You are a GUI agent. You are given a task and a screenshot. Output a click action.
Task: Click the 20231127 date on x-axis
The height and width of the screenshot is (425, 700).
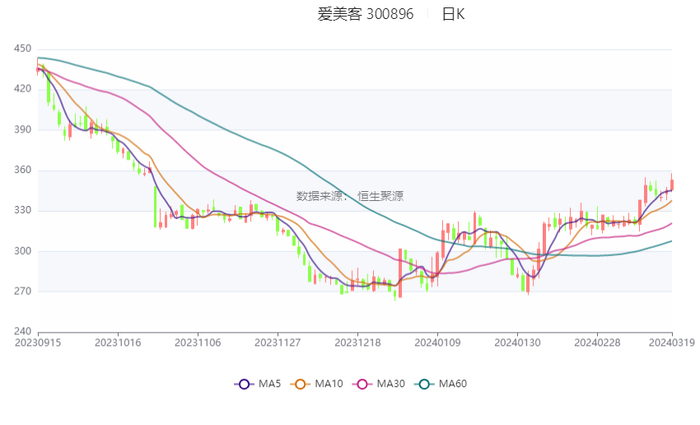coord(278,342)
